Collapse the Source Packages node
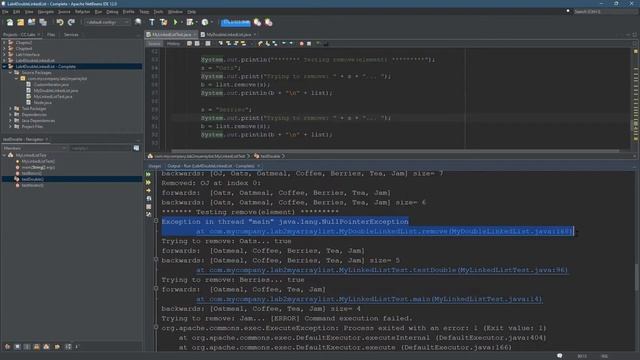Image resolution: width=640 pixels, height=360 pixels. click(x=11, y=72)
